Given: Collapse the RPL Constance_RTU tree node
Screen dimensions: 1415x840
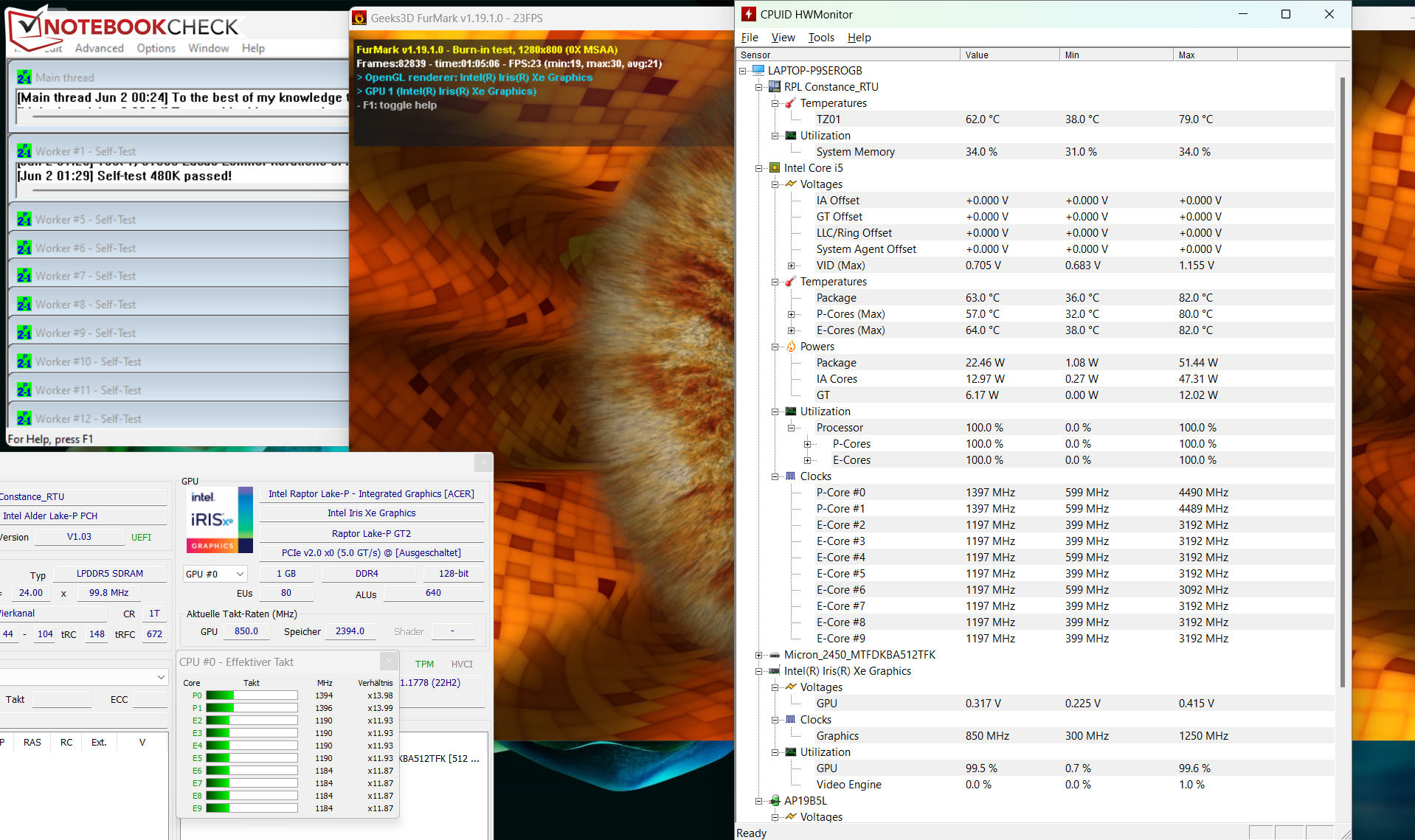Looking at the screenshot, I should tap(759, 87).
